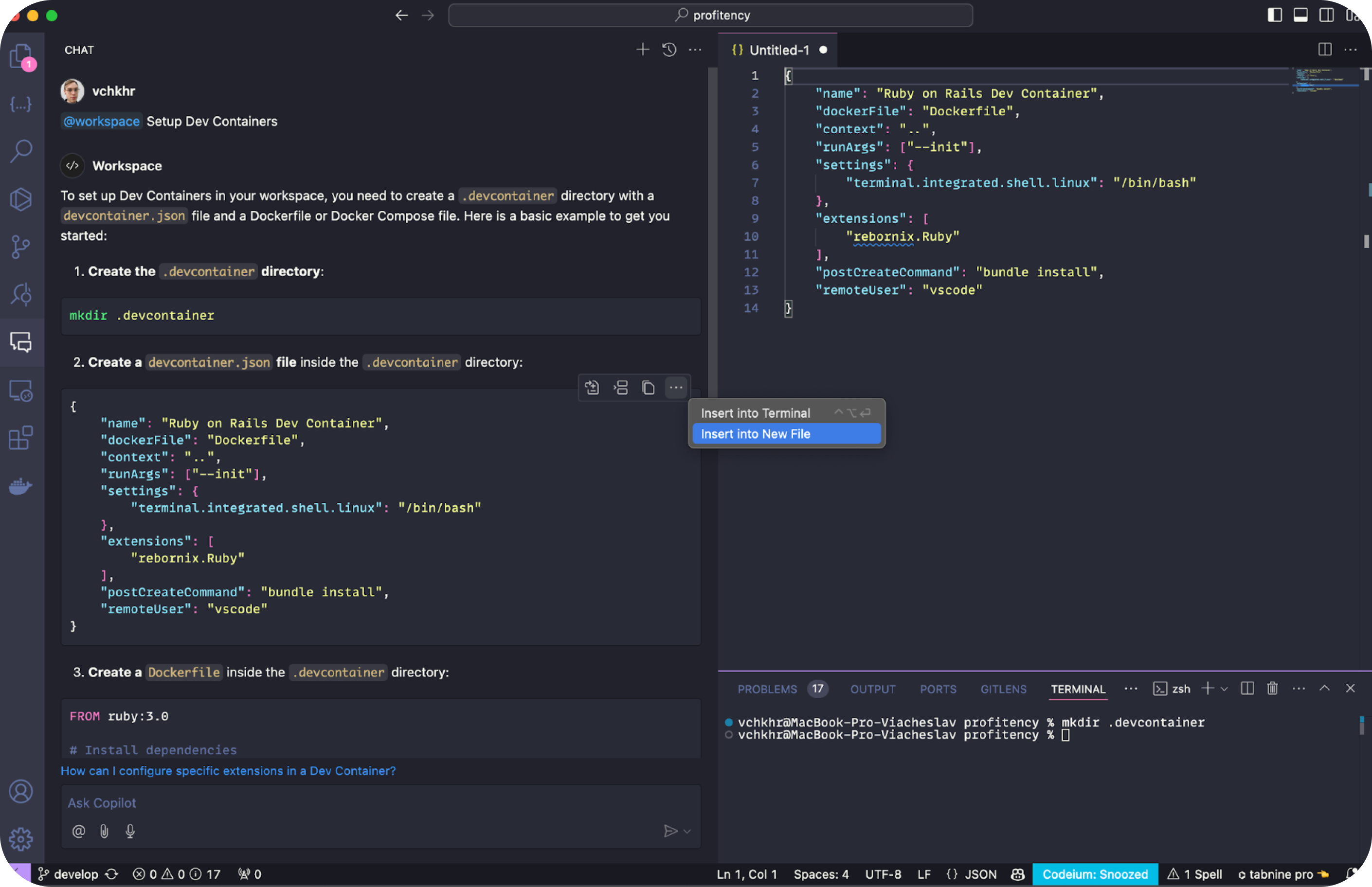
Task: Click Apply in Editor icon on code block
Action: (592, 388)
